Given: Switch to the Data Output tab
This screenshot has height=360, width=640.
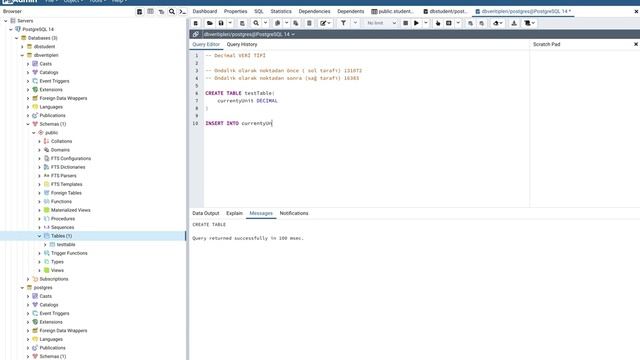Looking at the screenshot, I should 206,213.
